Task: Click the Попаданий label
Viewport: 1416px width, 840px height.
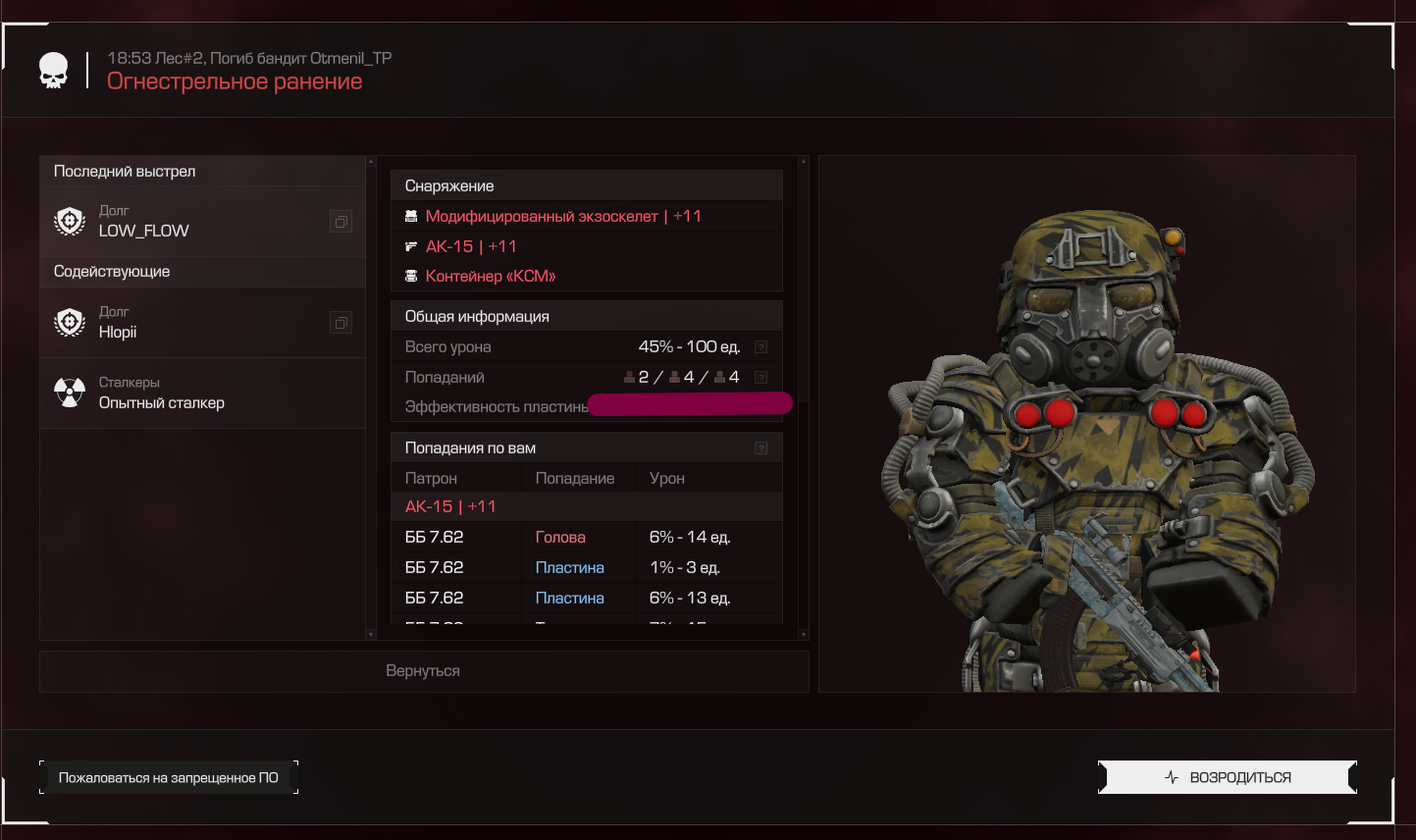Action: coord(445,377)
